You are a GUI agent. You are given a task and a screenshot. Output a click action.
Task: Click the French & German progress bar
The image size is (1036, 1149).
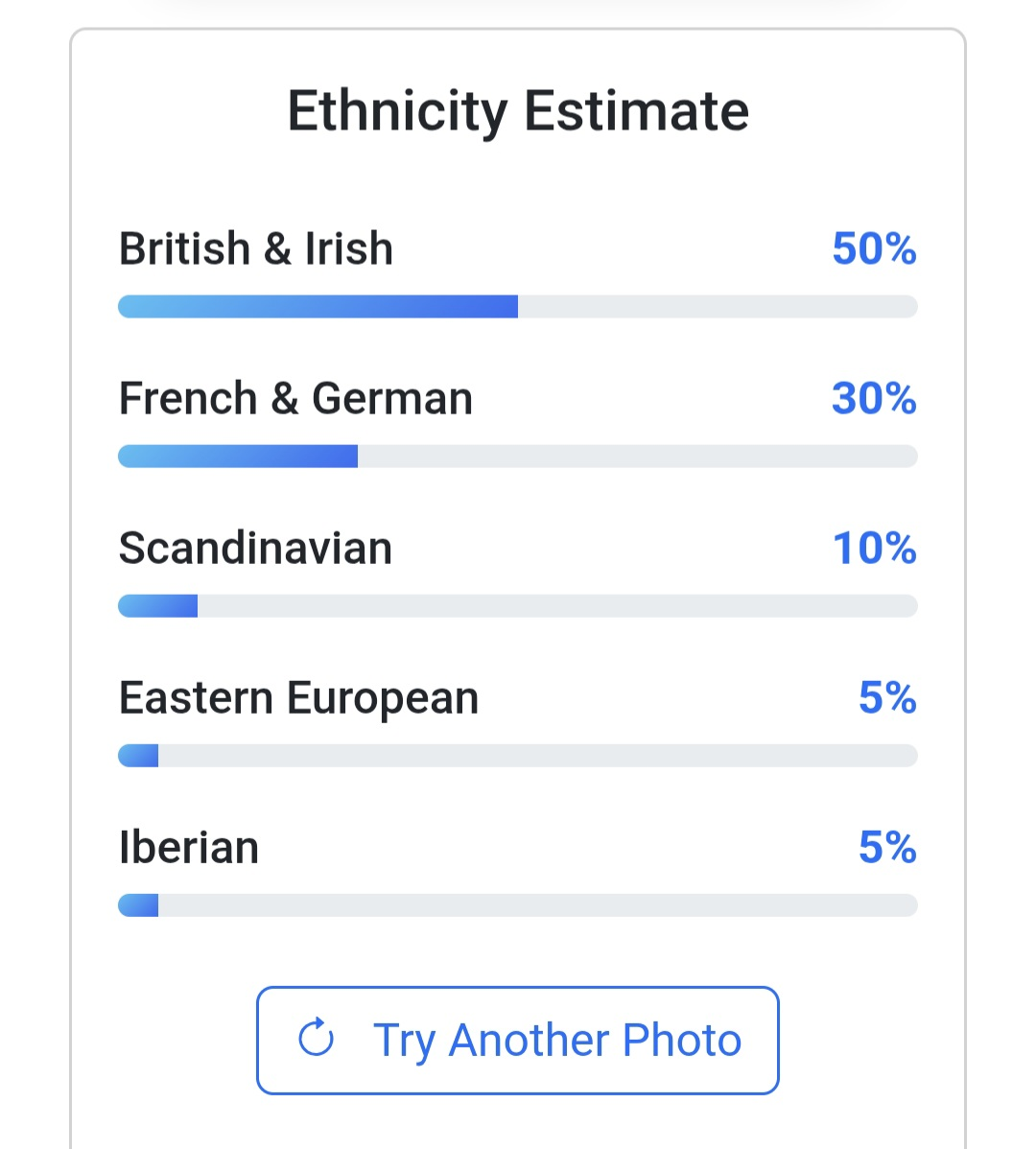pyautogui.click(x=518, y=457)
